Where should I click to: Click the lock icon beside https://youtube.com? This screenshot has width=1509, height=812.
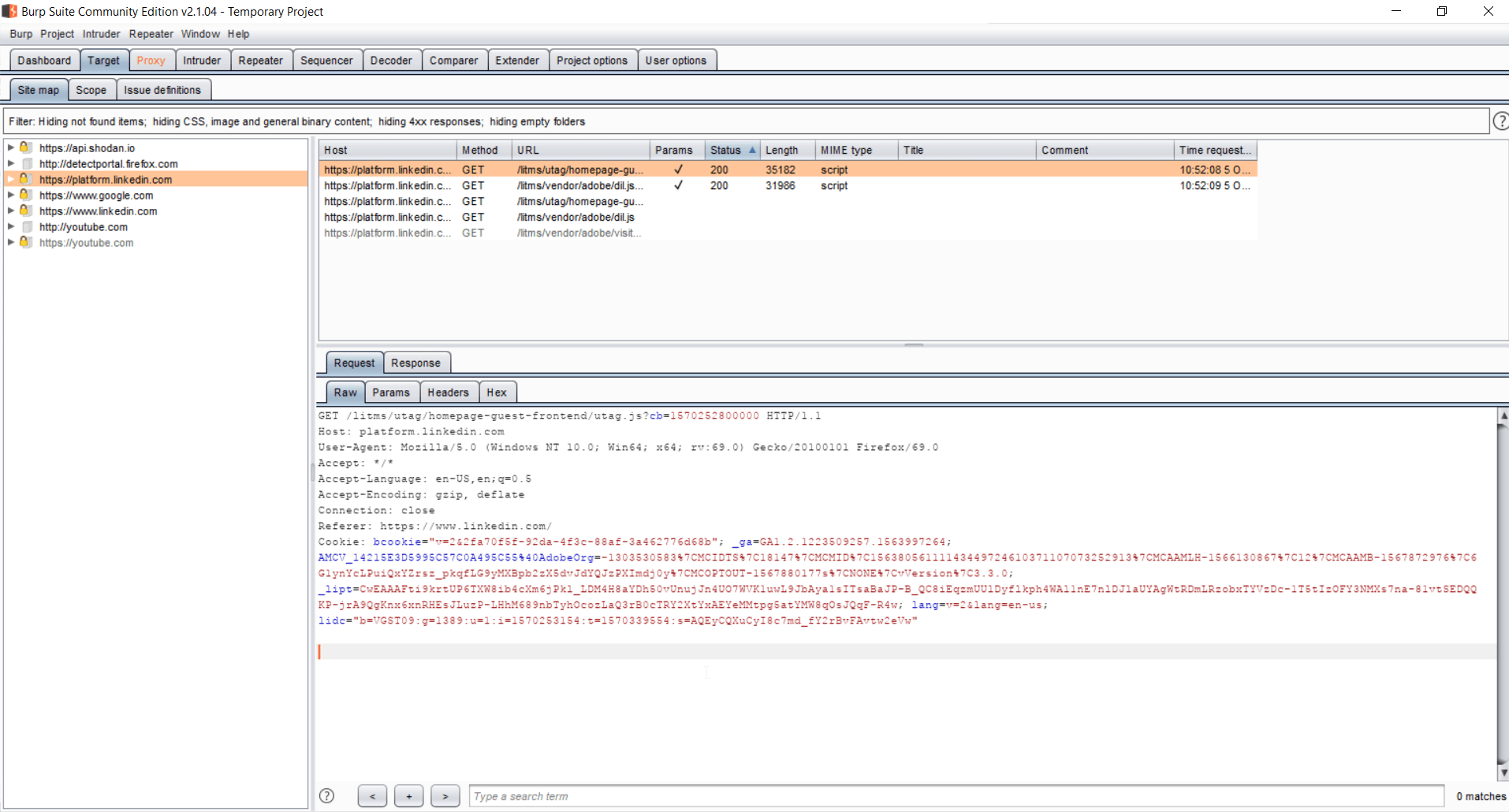pos(26,242)
